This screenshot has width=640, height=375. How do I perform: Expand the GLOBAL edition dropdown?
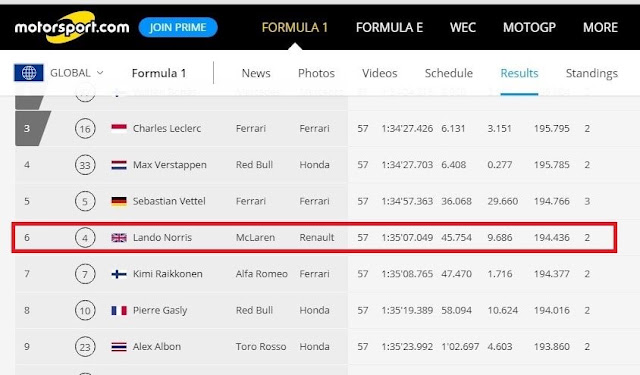[x=77, y=73]
